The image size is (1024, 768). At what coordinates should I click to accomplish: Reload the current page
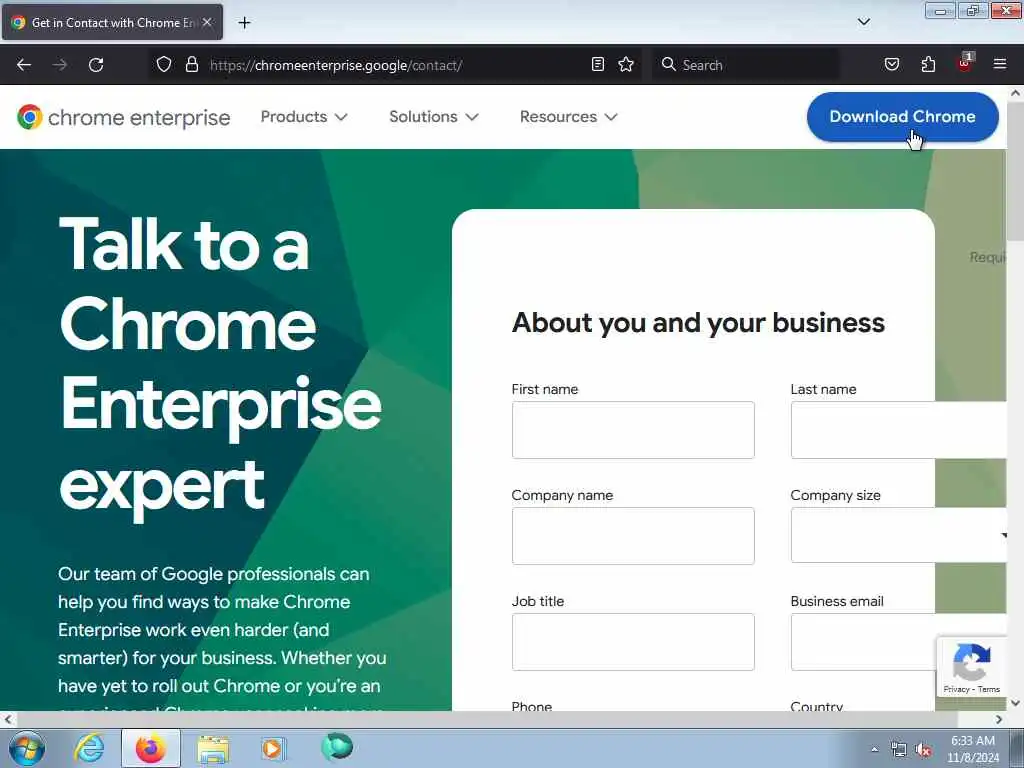click(x=96, y=65)
